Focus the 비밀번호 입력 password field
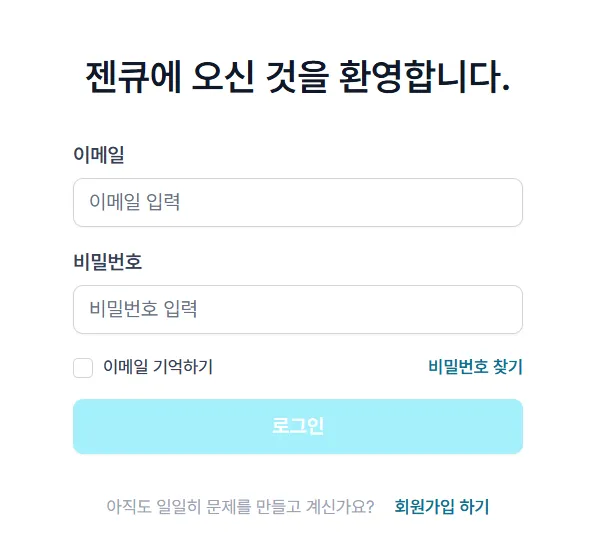 pos(297,309)
